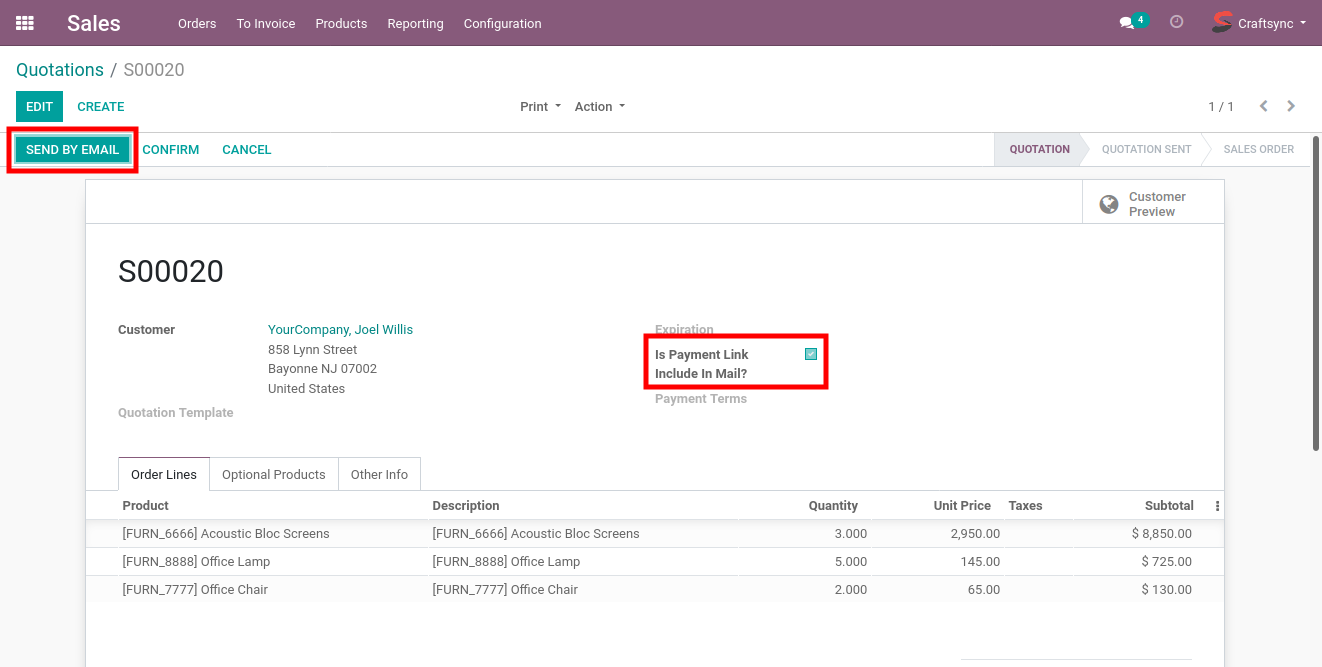Screen dimensions: 1322x667
Task: Click the Confirm button
Action: tap(170, 149)
